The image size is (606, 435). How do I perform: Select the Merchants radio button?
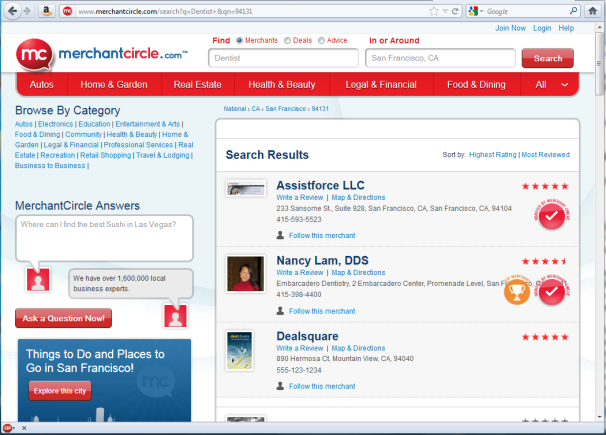[x=239, y=40]
